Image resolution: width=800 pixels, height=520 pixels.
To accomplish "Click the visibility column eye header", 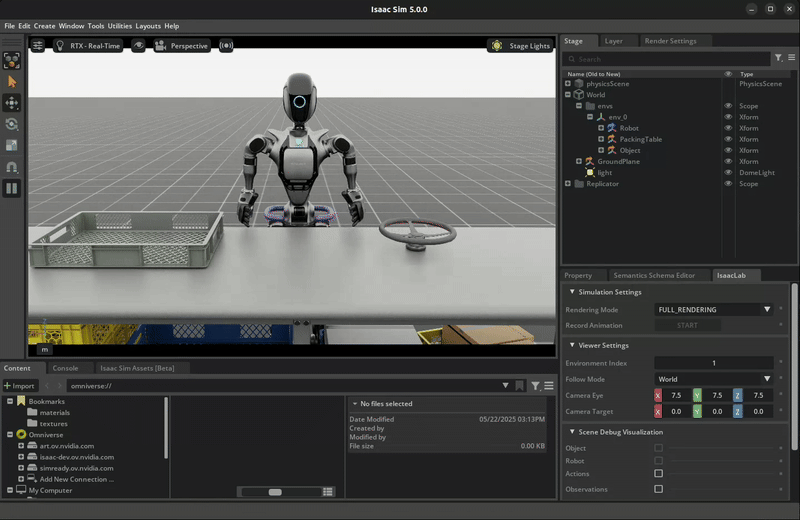I will [728, 74].
